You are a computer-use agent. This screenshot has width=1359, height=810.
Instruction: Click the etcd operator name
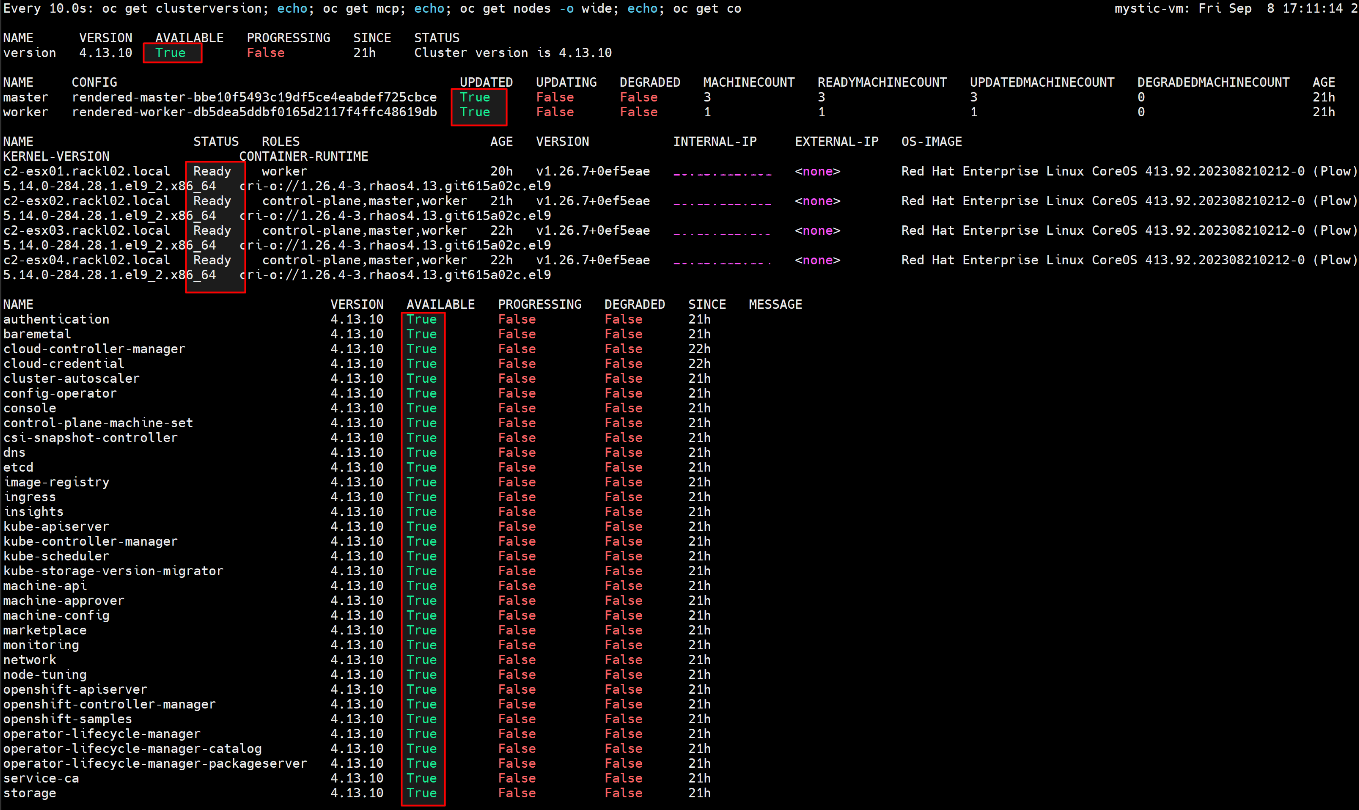pyautogui.click(x=18, y=467)
